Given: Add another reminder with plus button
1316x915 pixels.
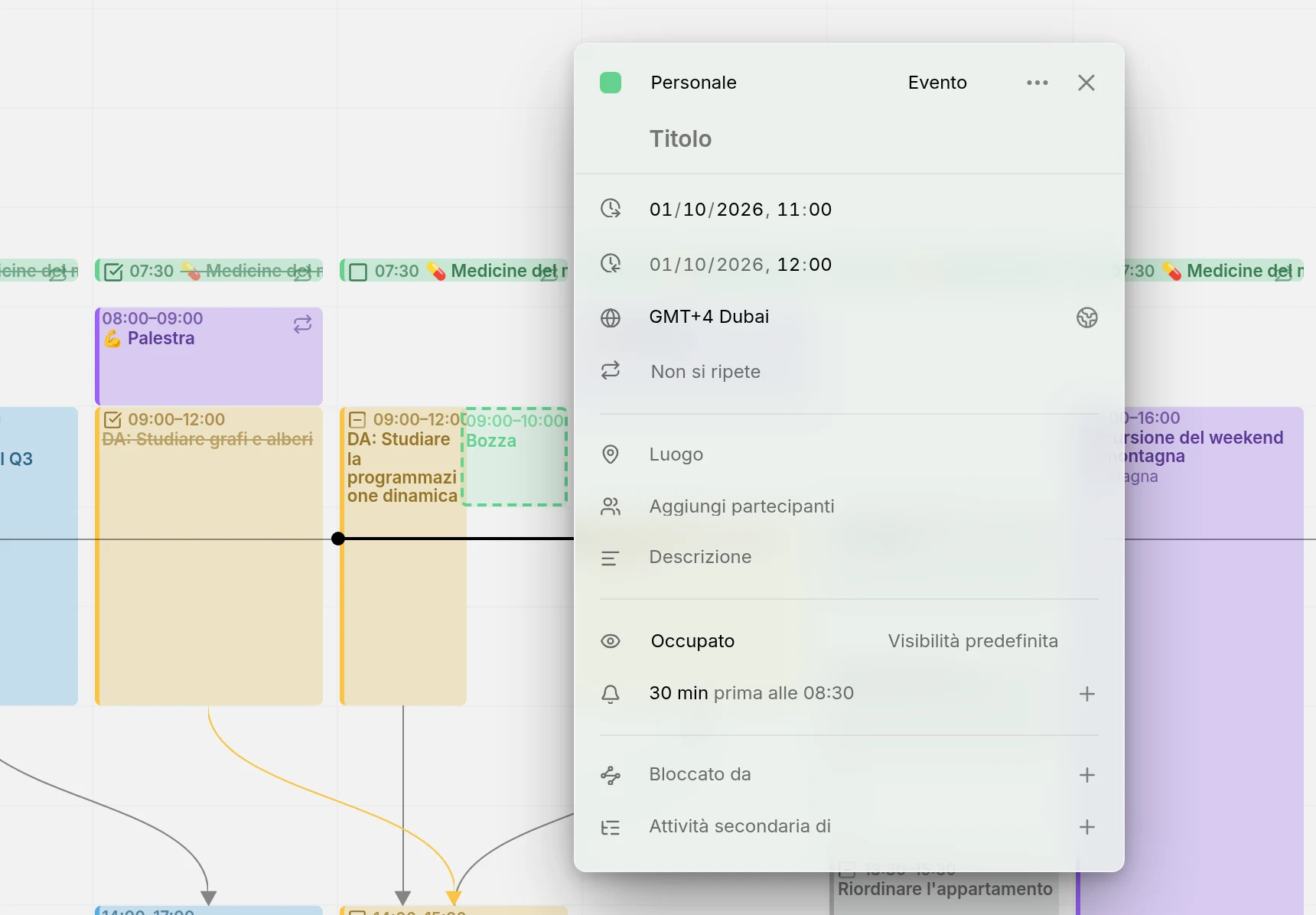Looking at the screenshot, I should tap(1086, 694).
